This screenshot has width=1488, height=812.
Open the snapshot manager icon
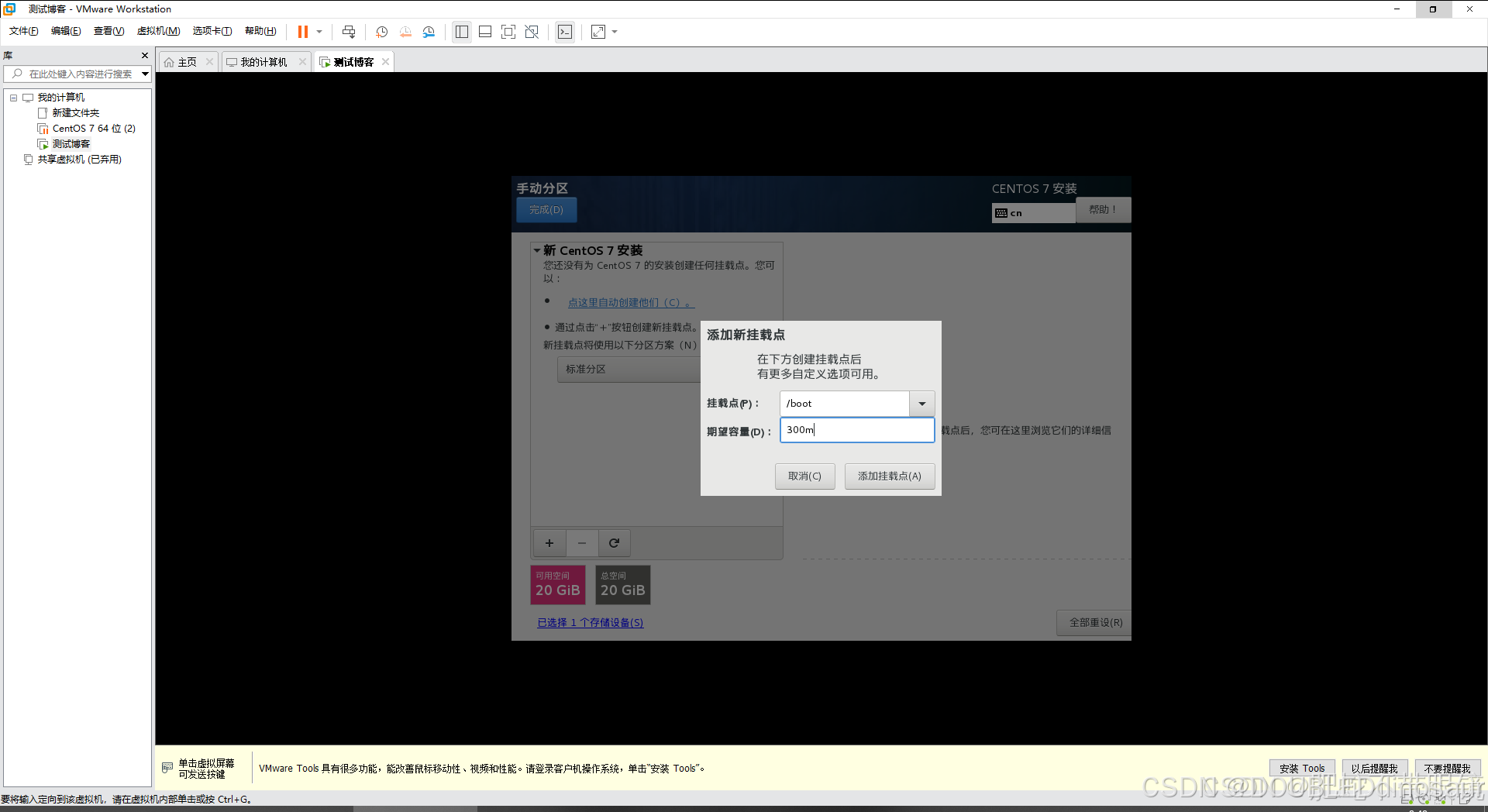(429, 32)
